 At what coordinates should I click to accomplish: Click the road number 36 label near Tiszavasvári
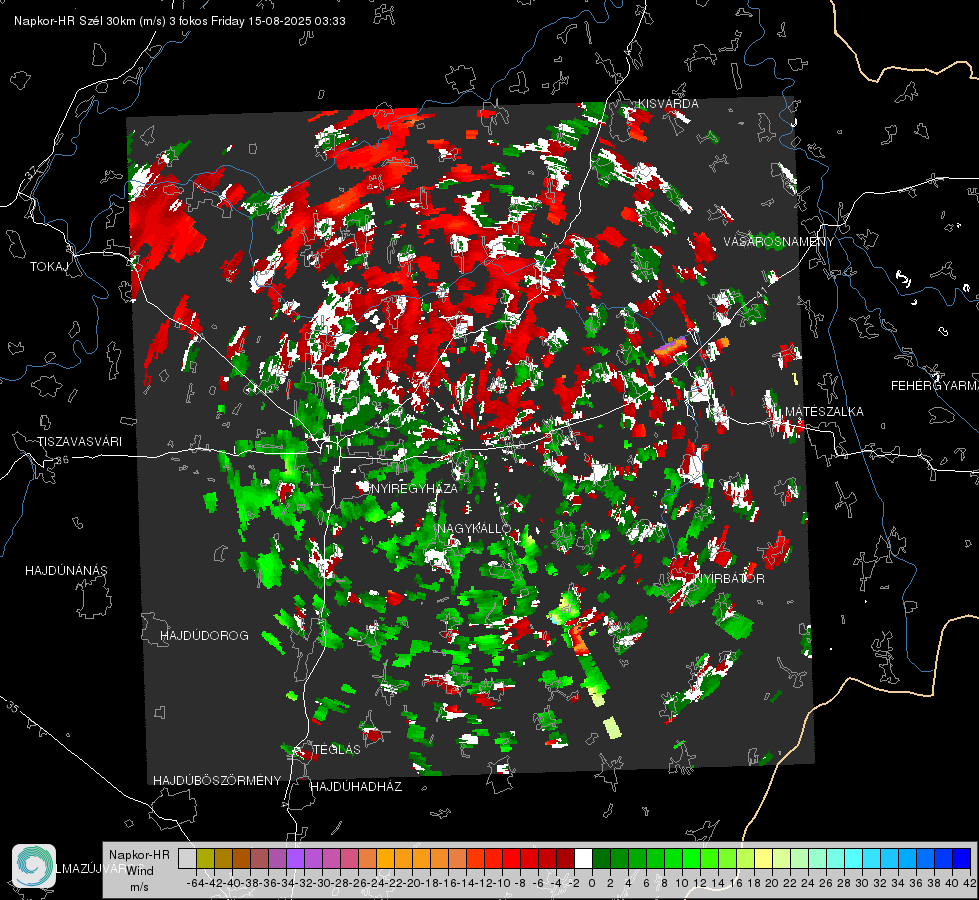click(x=62, y=460)
